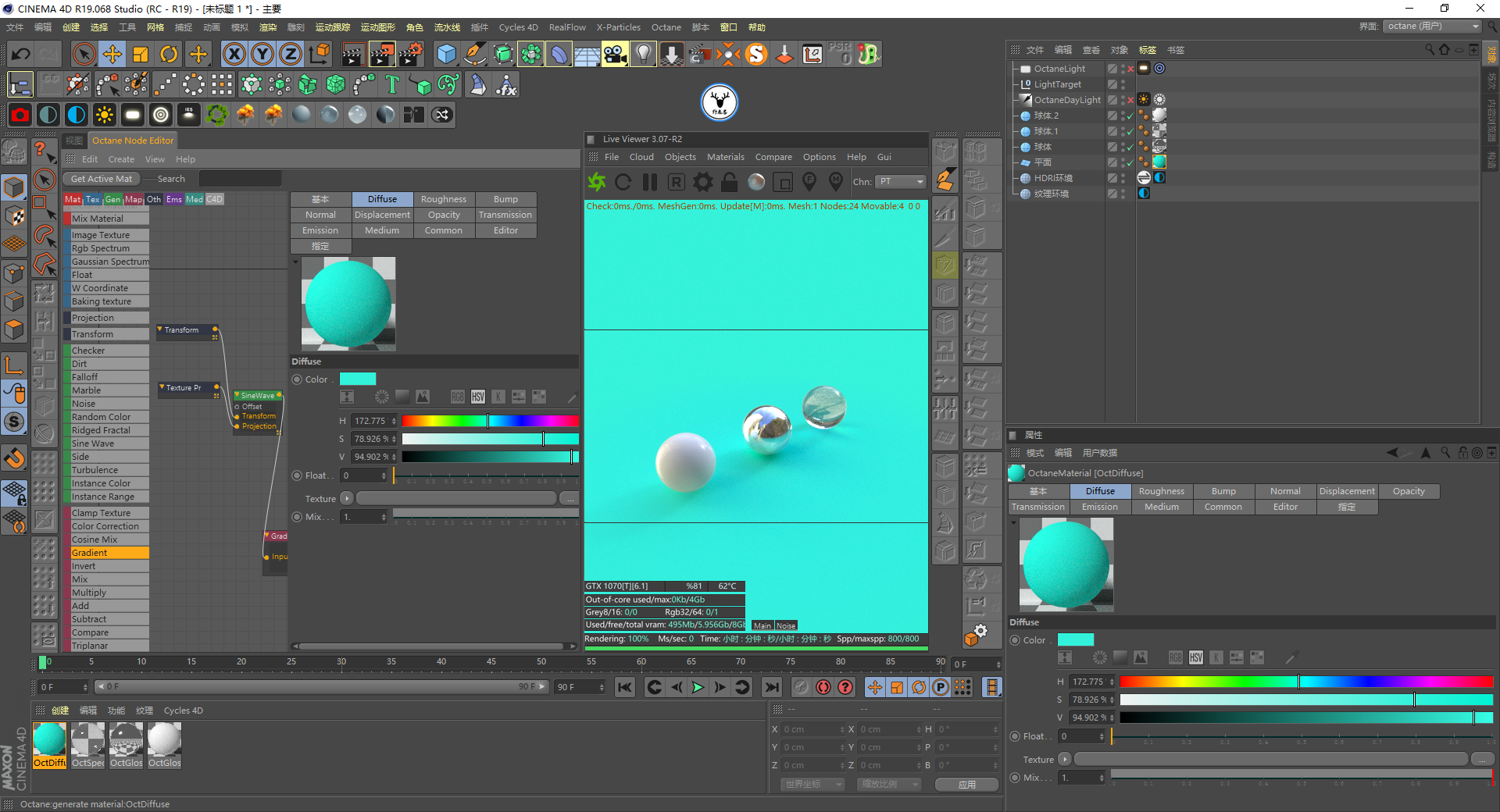
Task: Click the Octane camera red icon
Action: 20,115
